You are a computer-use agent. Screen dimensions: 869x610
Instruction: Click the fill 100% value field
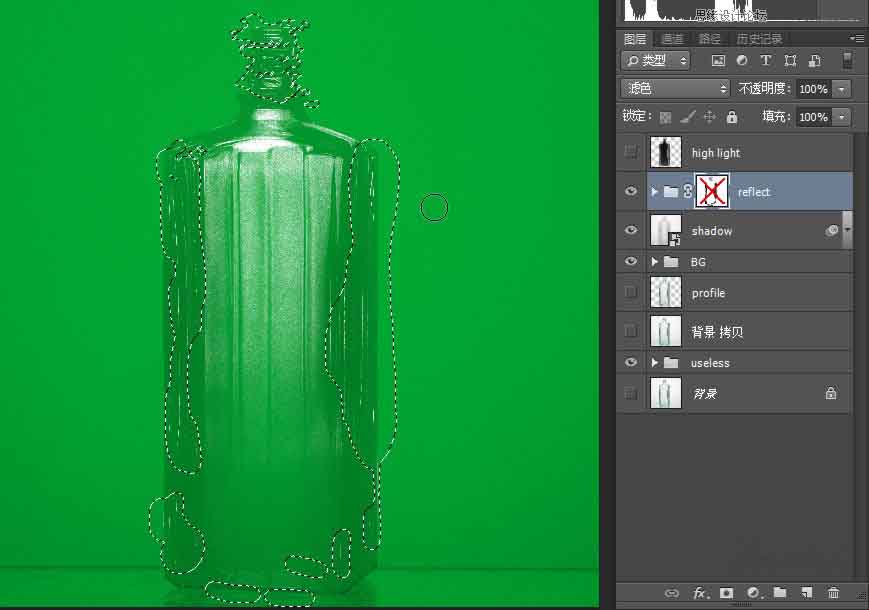coord(814,117)
